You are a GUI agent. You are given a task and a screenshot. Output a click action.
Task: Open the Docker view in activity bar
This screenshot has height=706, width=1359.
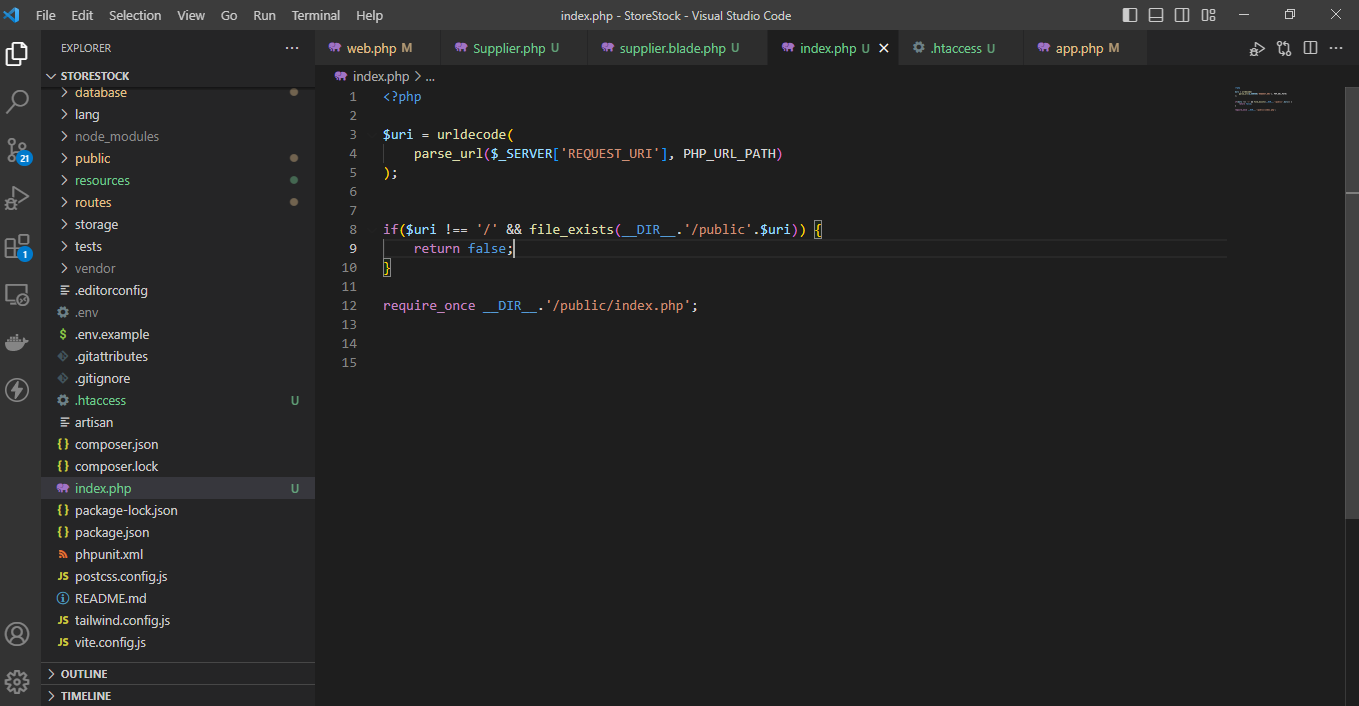coord(18,342)
